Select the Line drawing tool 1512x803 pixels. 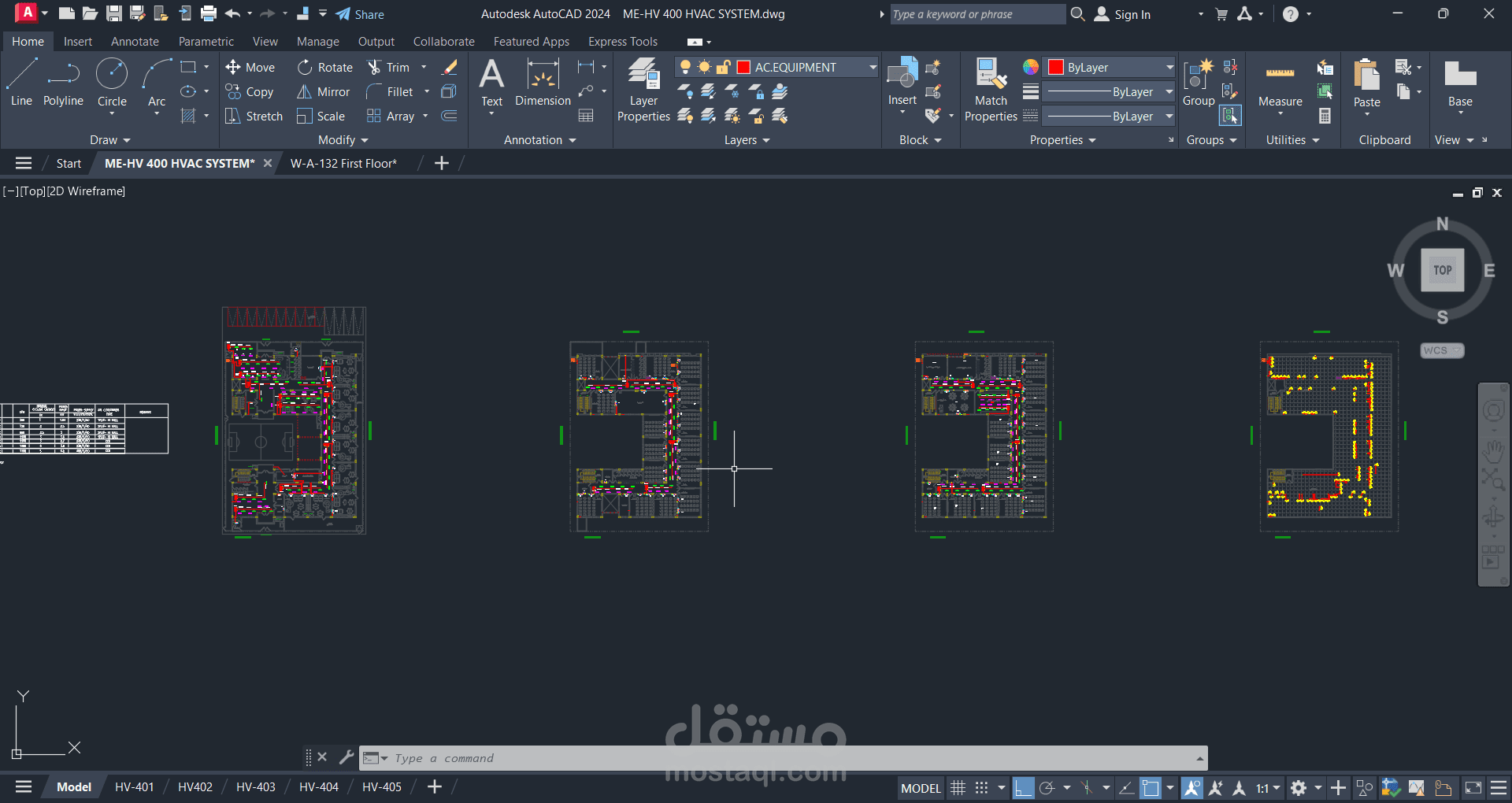pyautogui.click(x=21, y=83)
